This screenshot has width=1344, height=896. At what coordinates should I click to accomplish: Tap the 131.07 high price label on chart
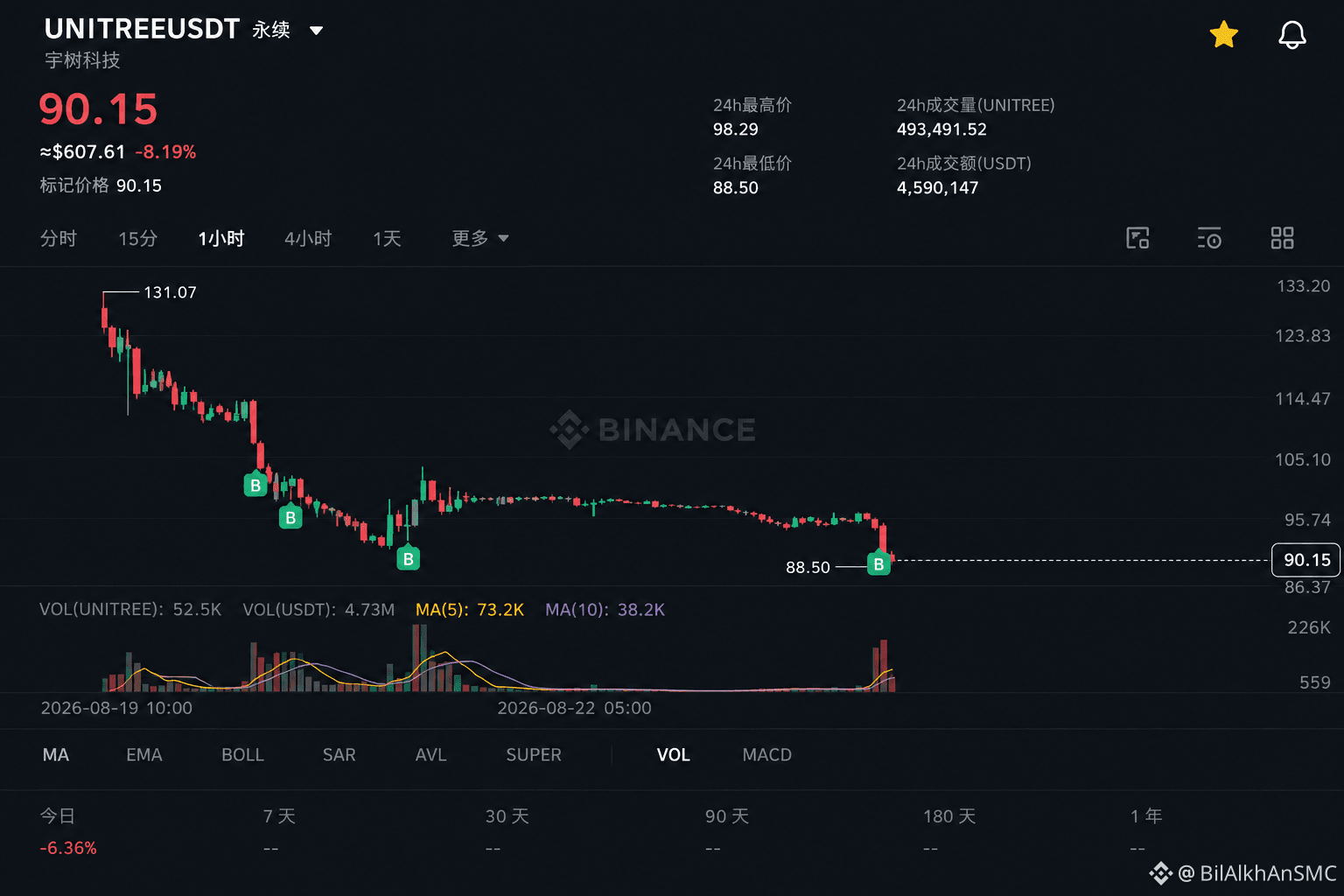[x=170, y=292]
